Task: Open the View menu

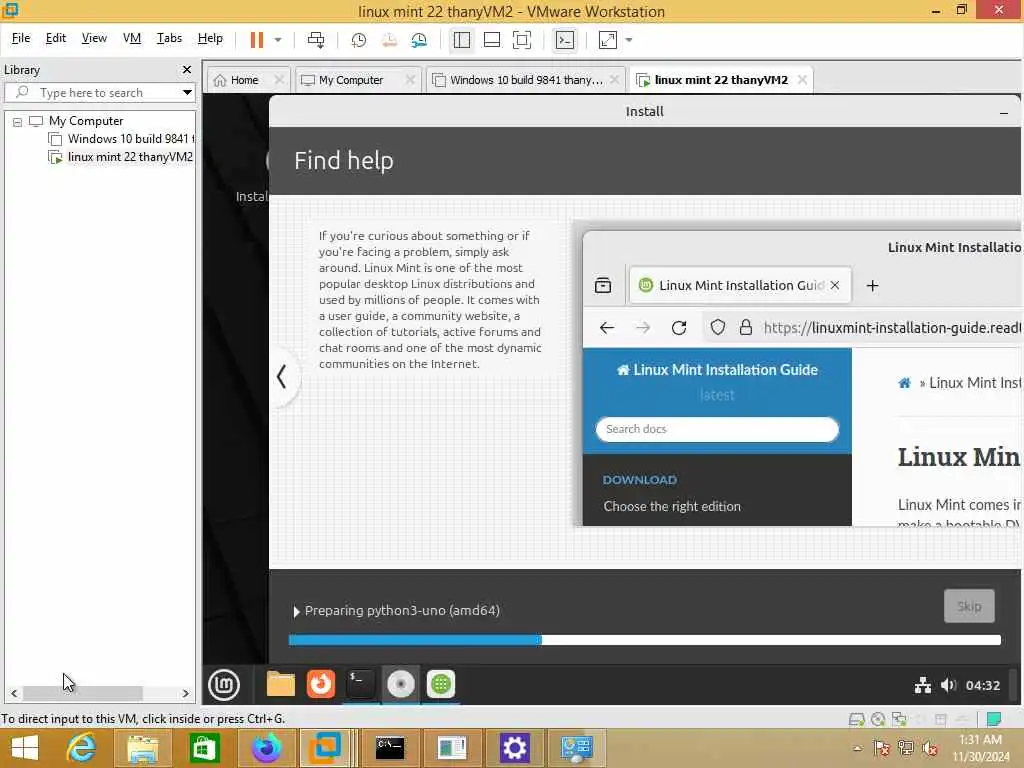Action: click(94, 38)
